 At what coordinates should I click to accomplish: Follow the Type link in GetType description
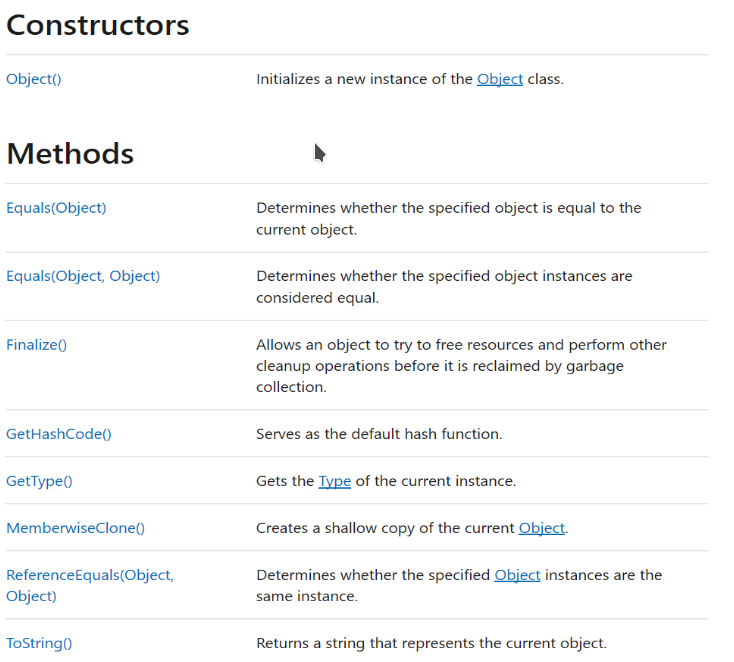click(x=334, y=481)
